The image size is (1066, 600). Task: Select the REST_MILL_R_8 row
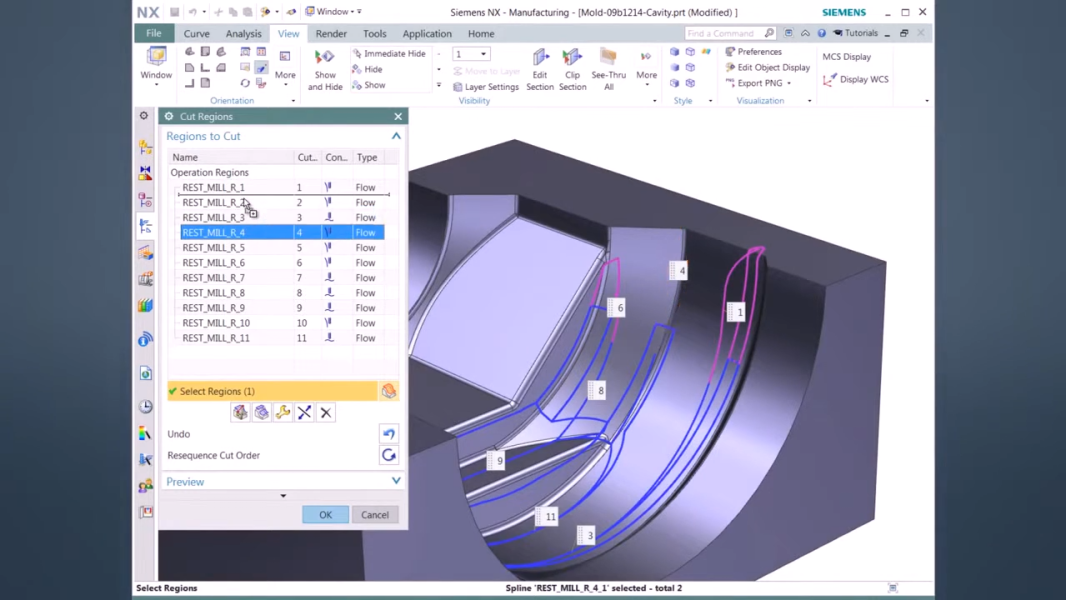coord(282,293)
